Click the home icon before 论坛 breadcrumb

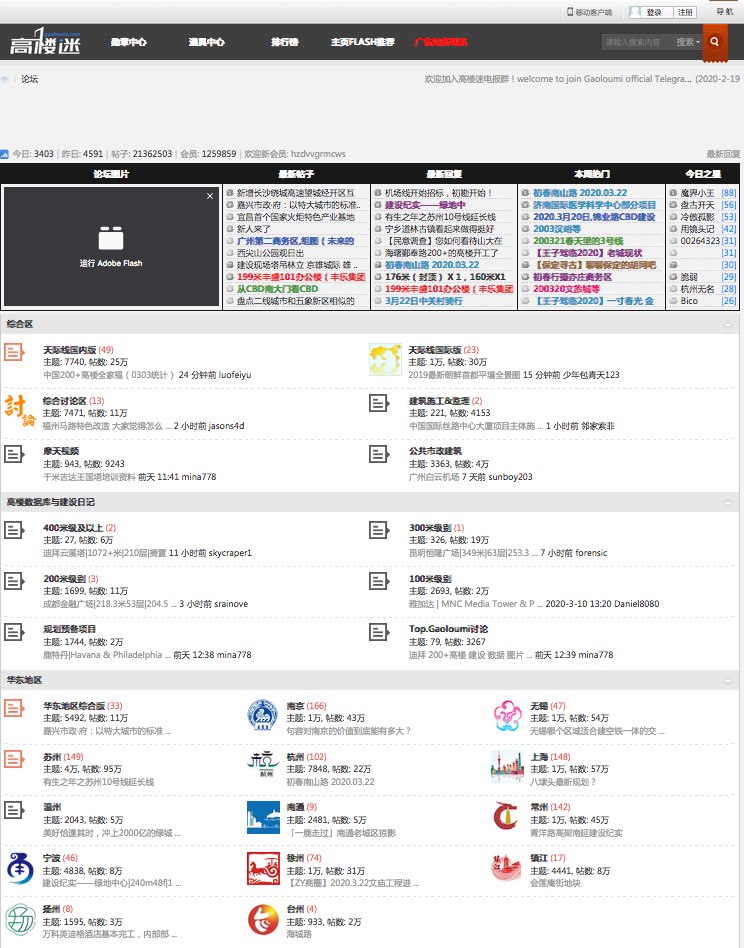[x=5, y=79]
